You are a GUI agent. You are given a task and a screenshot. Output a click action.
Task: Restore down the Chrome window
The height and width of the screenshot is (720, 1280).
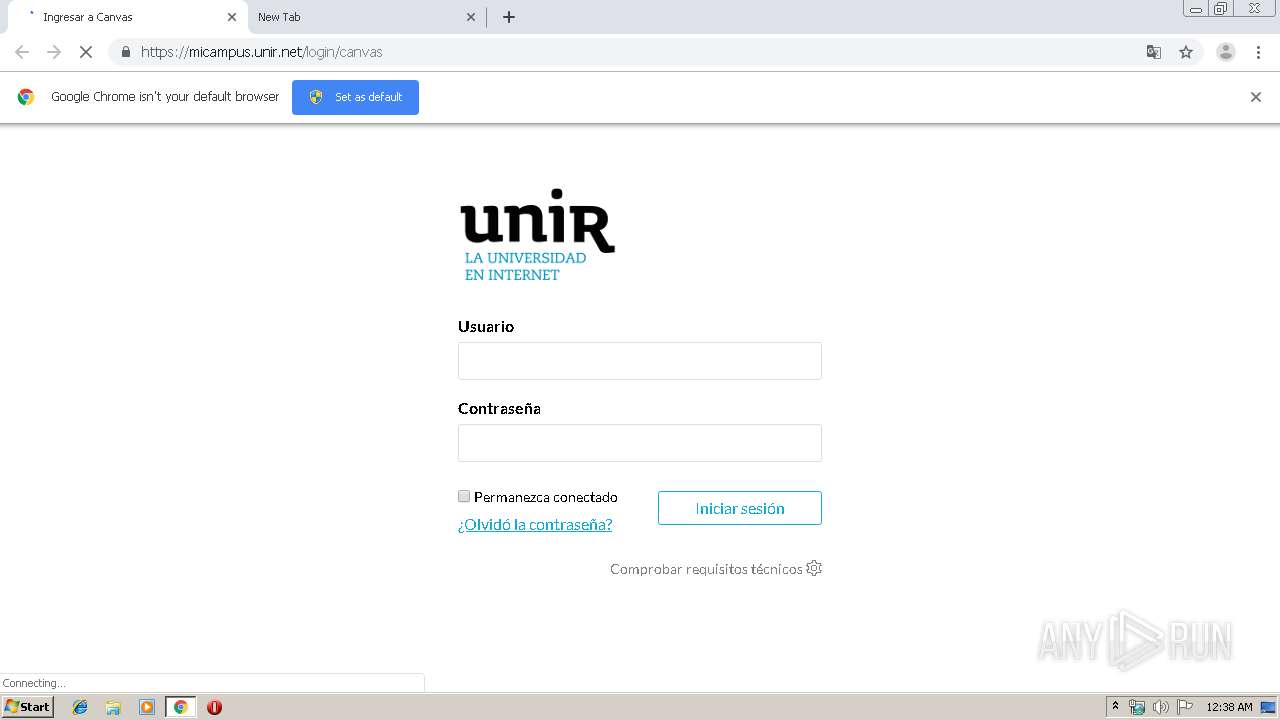1220,9
